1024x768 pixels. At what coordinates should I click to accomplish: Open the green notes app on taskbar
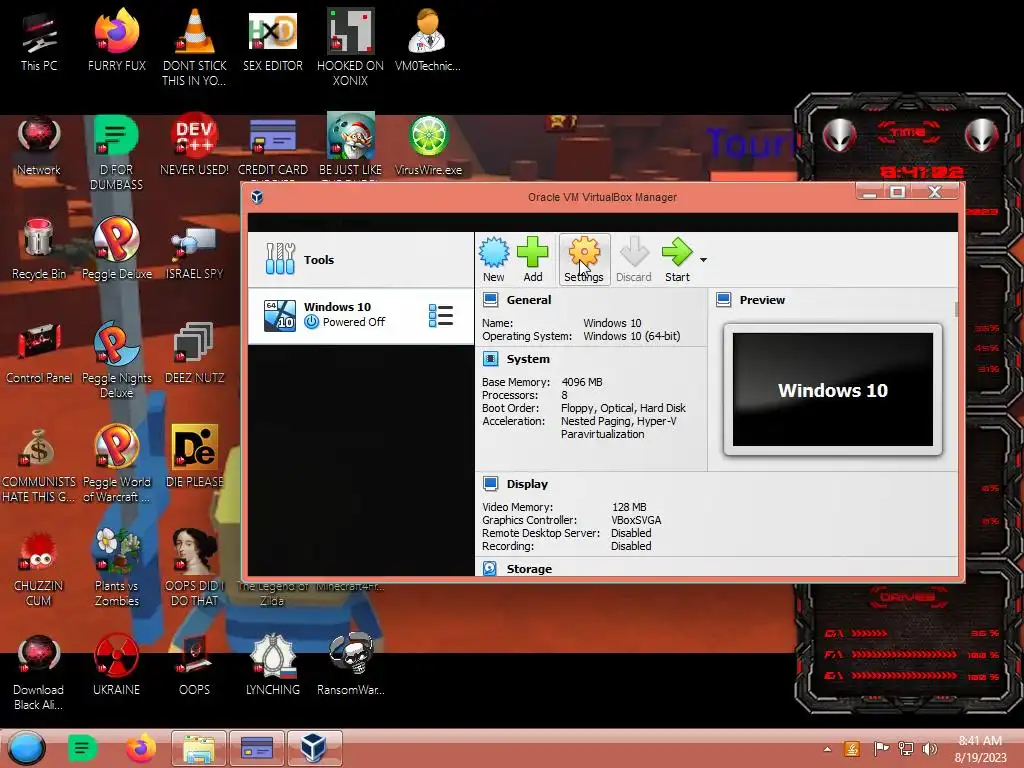[82, 748]
